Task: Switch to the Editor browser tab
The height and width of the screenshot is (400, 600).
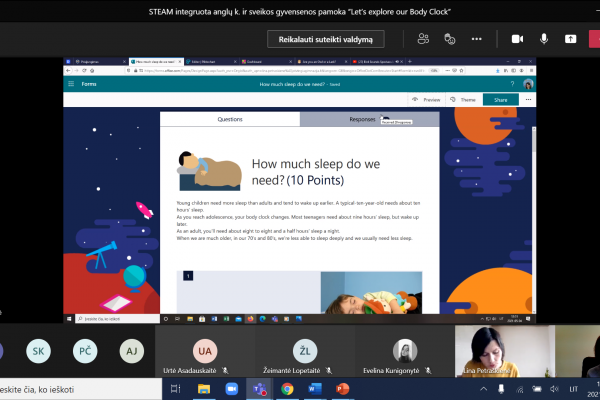Action: click(211, 61)
